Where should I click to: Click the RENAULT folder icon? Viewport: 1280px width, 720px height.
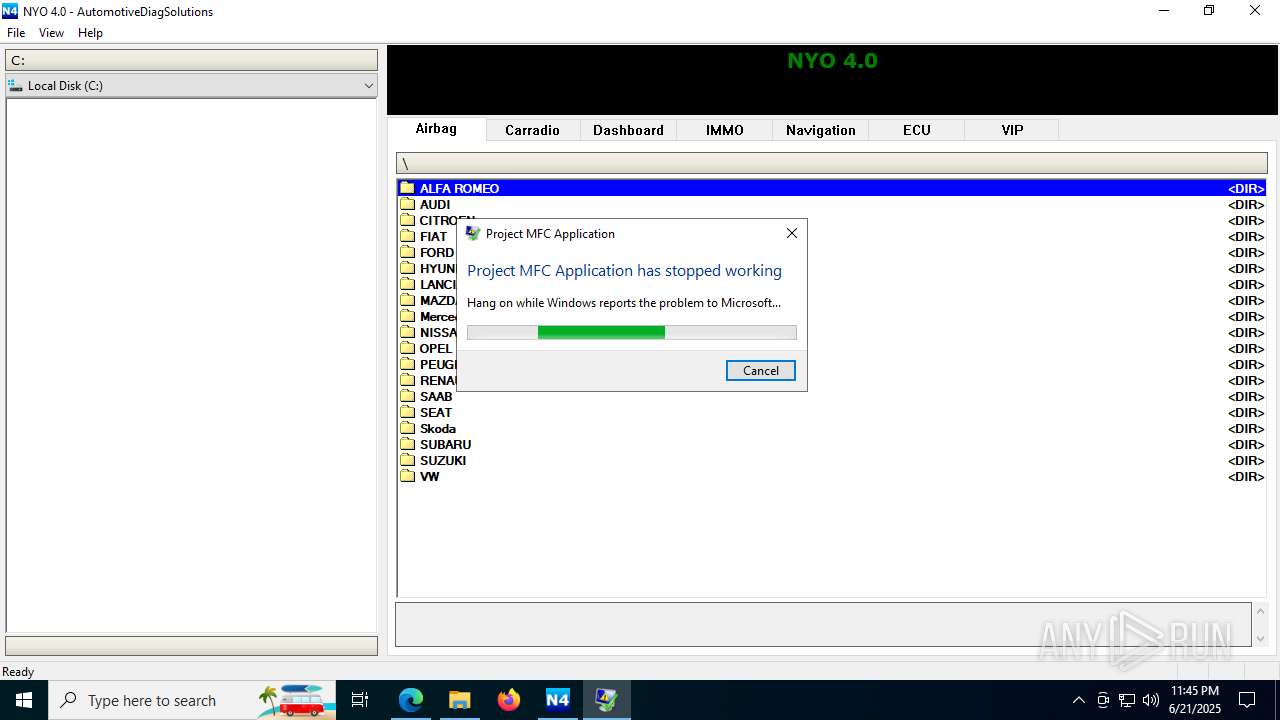pos(407,380)
